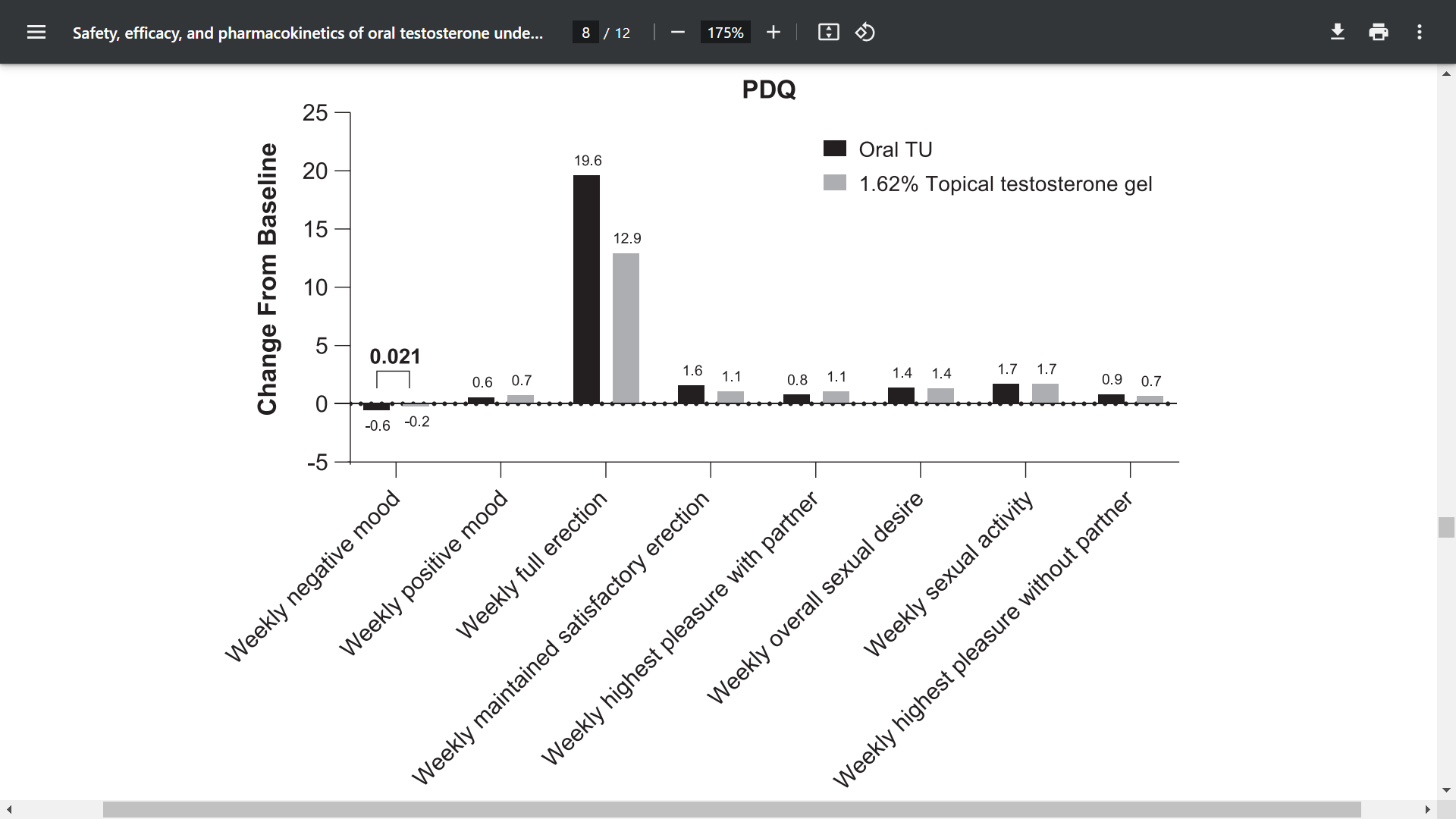This screenshot has height=819, width=1456.
Task: Click the document title in toolbar
Action: [308, 33]
